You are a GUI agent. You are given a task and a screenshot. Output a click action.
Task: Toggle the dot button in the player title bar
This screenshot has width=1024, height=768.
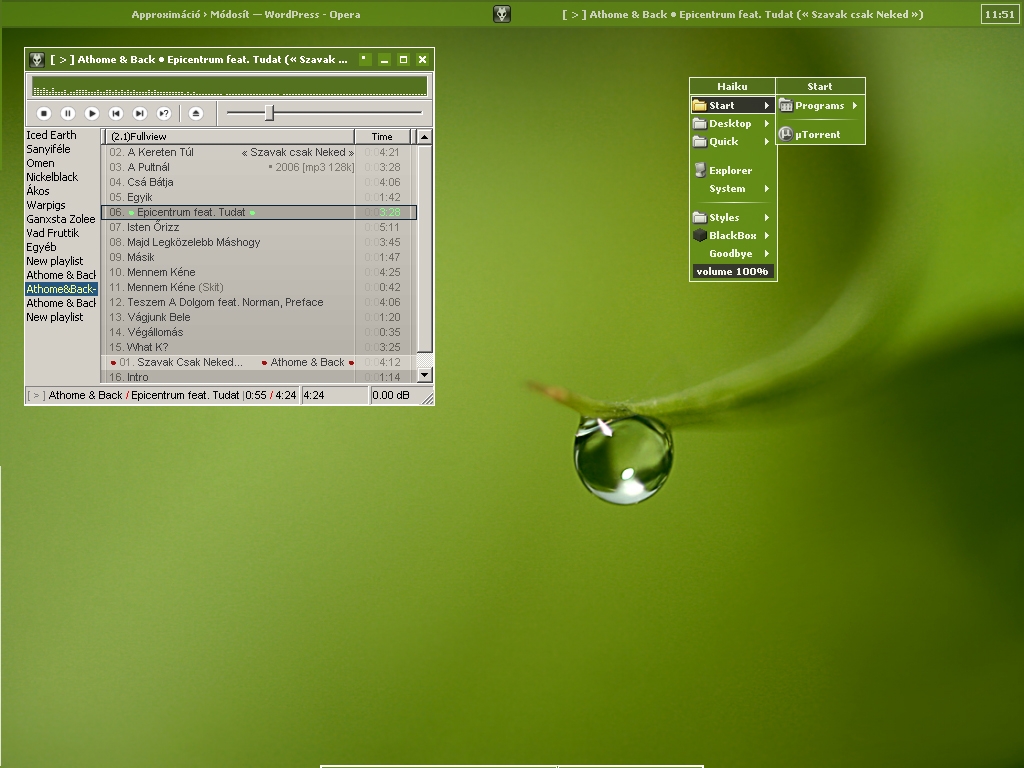[x=365, y=59]
